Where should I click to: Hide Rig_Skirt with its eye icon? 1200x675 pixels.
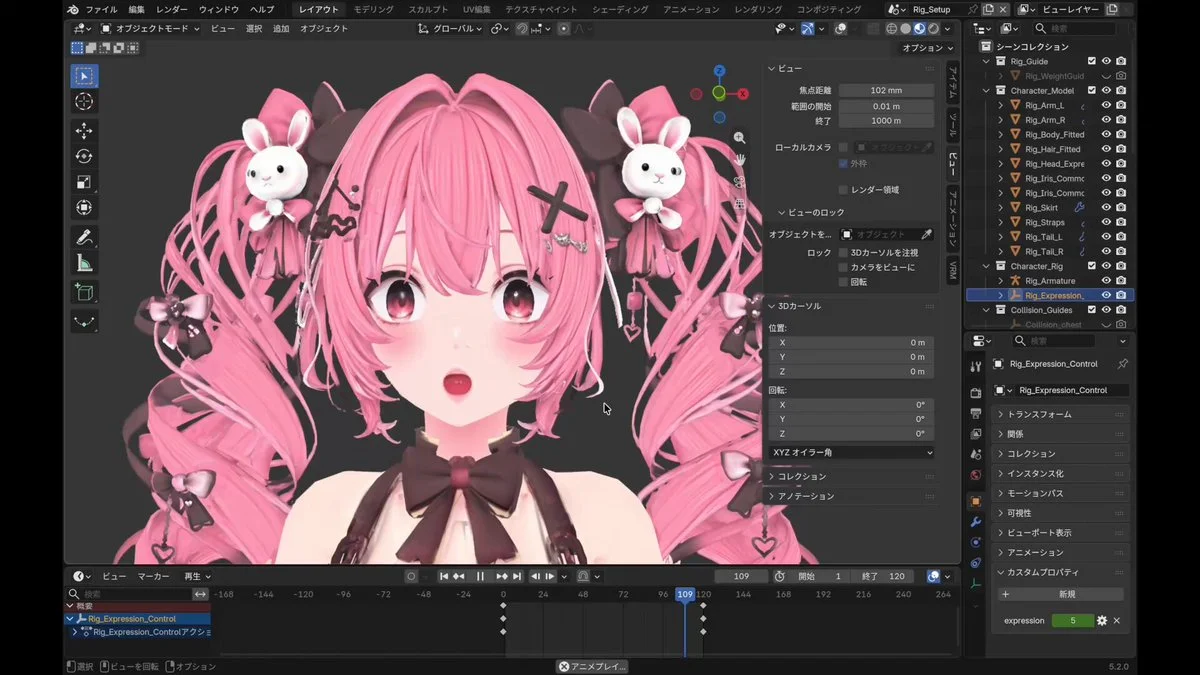click(x=1106, y=207)
